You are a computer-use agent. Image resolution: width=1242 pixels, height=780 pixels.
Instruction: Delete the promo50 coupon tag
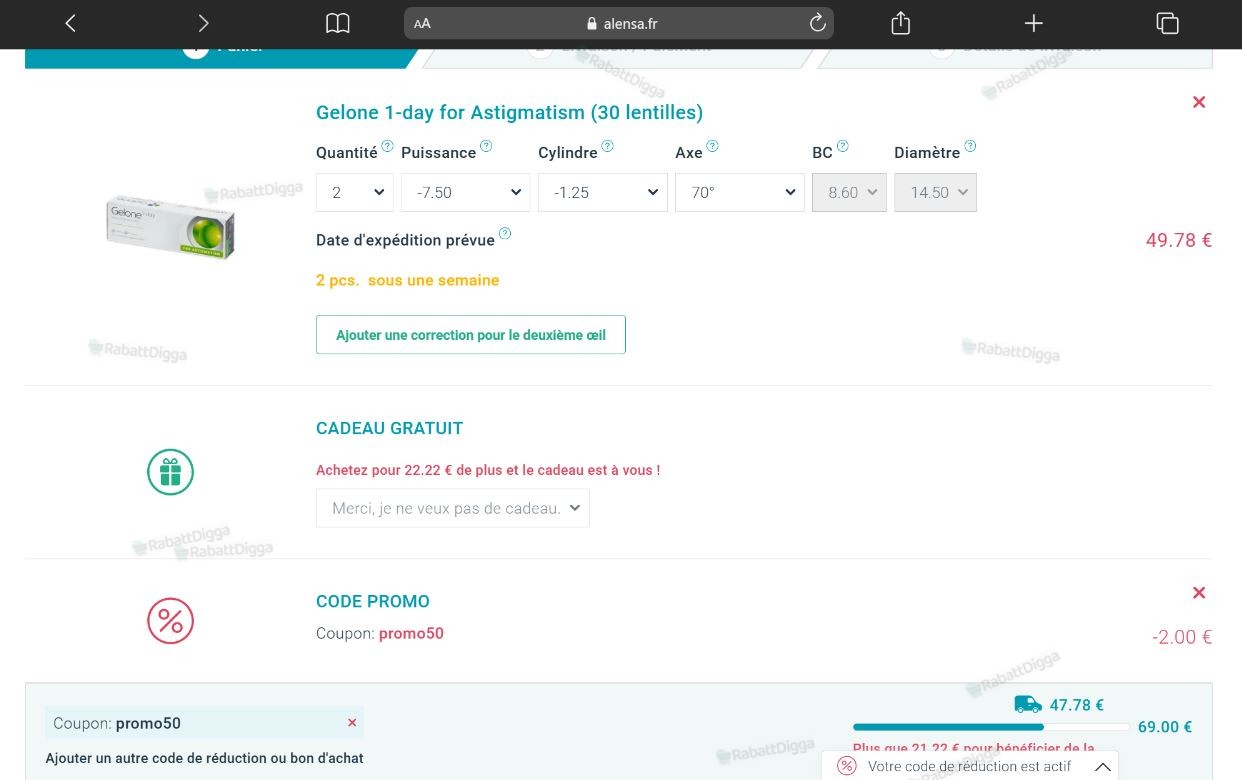click(352, 723)
